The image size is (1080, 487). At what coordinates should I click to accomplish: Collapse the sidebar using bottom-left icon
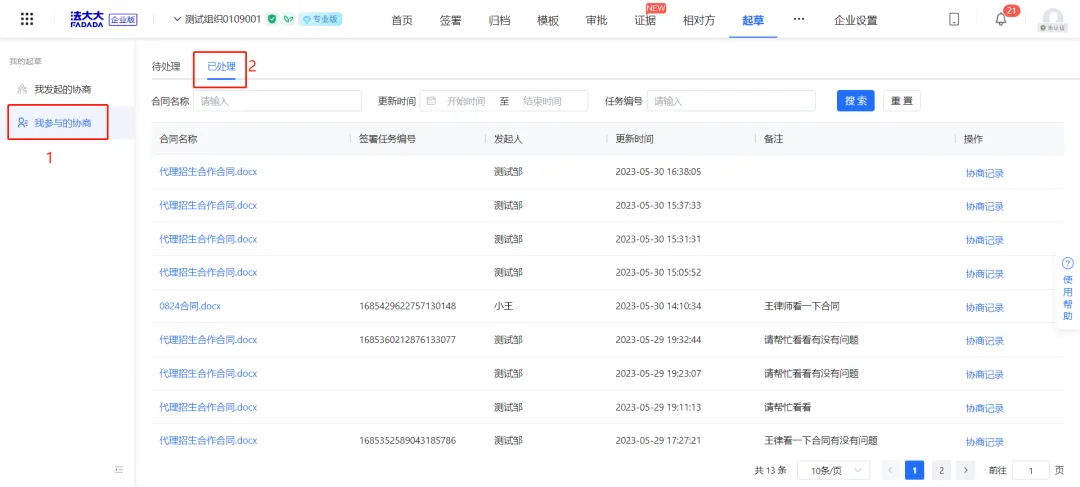(x=119, y=469)
